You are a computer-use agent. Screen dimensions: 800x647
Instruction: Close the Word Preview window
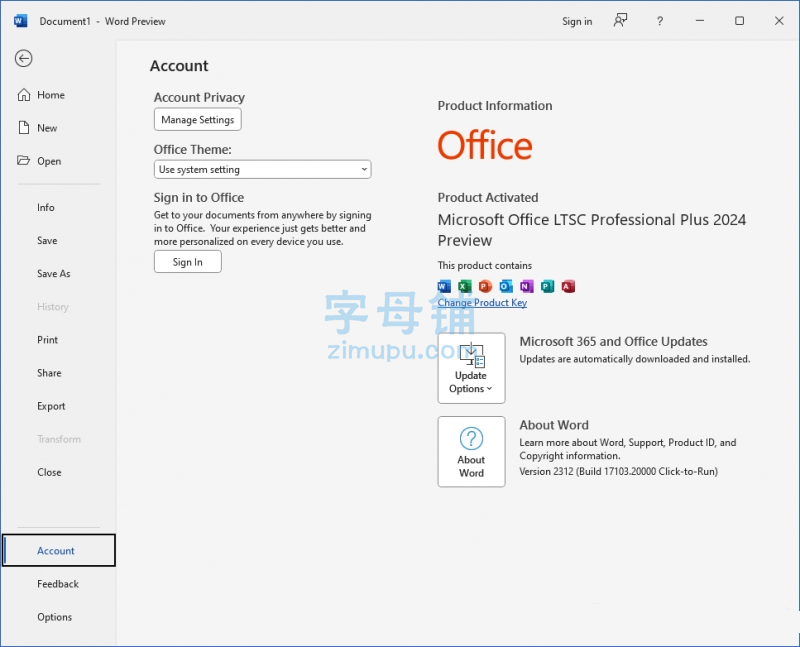(779, 21)
